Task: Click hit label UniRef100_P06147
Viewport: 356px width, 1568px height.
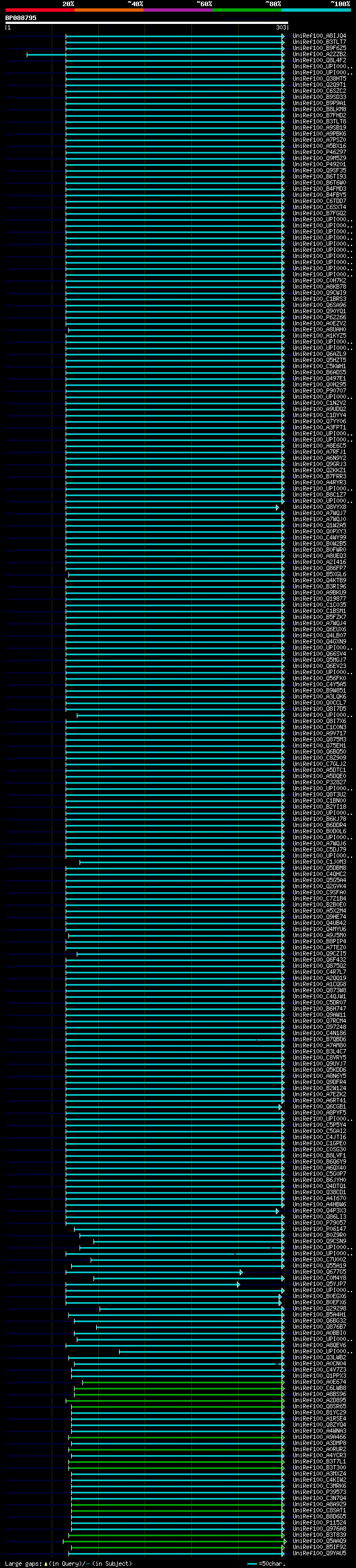Action: click(x=319, y=1229)
